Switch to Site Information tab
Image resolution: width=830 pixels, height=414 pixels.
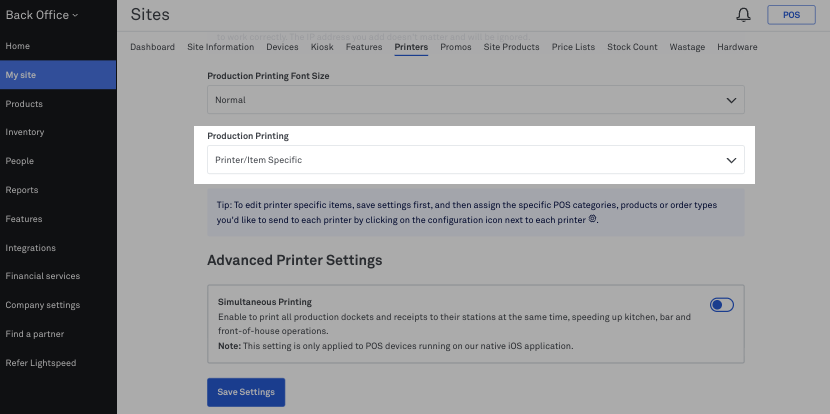(x=221, y=47)
